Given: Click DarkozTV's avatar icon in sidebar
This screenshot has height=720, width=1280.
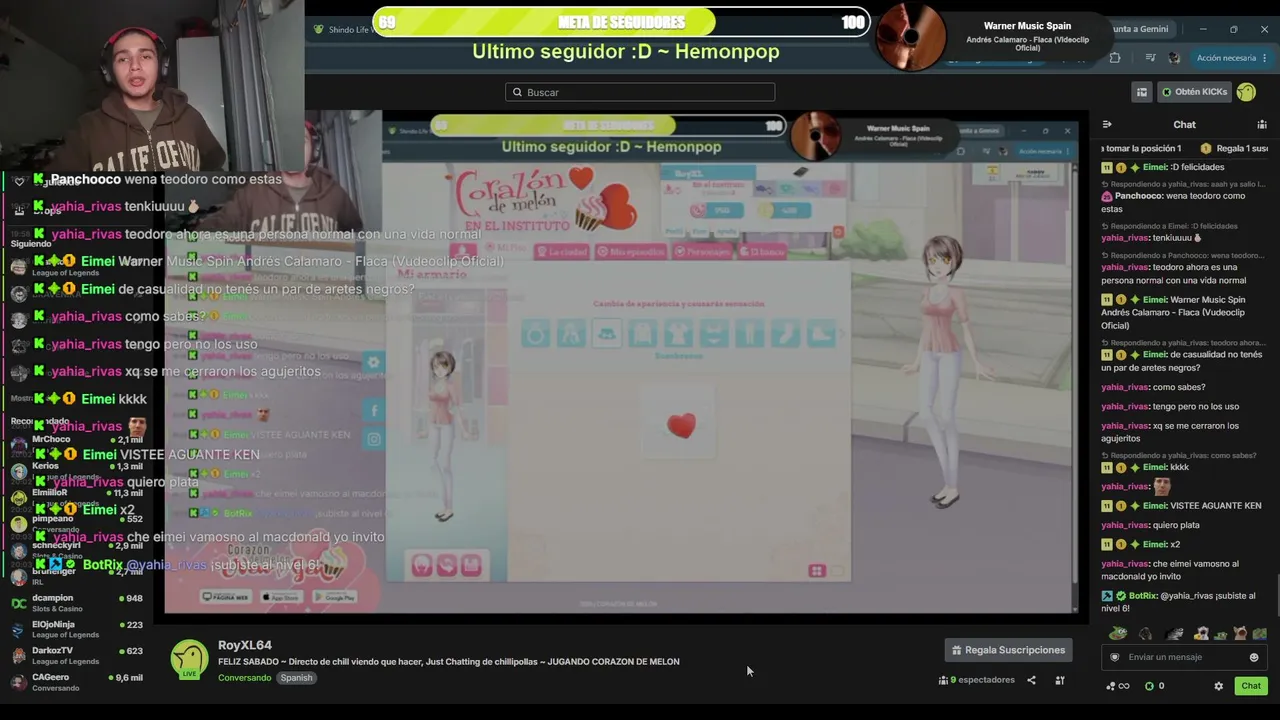Looking at the screenshot, I should point(19,656).
